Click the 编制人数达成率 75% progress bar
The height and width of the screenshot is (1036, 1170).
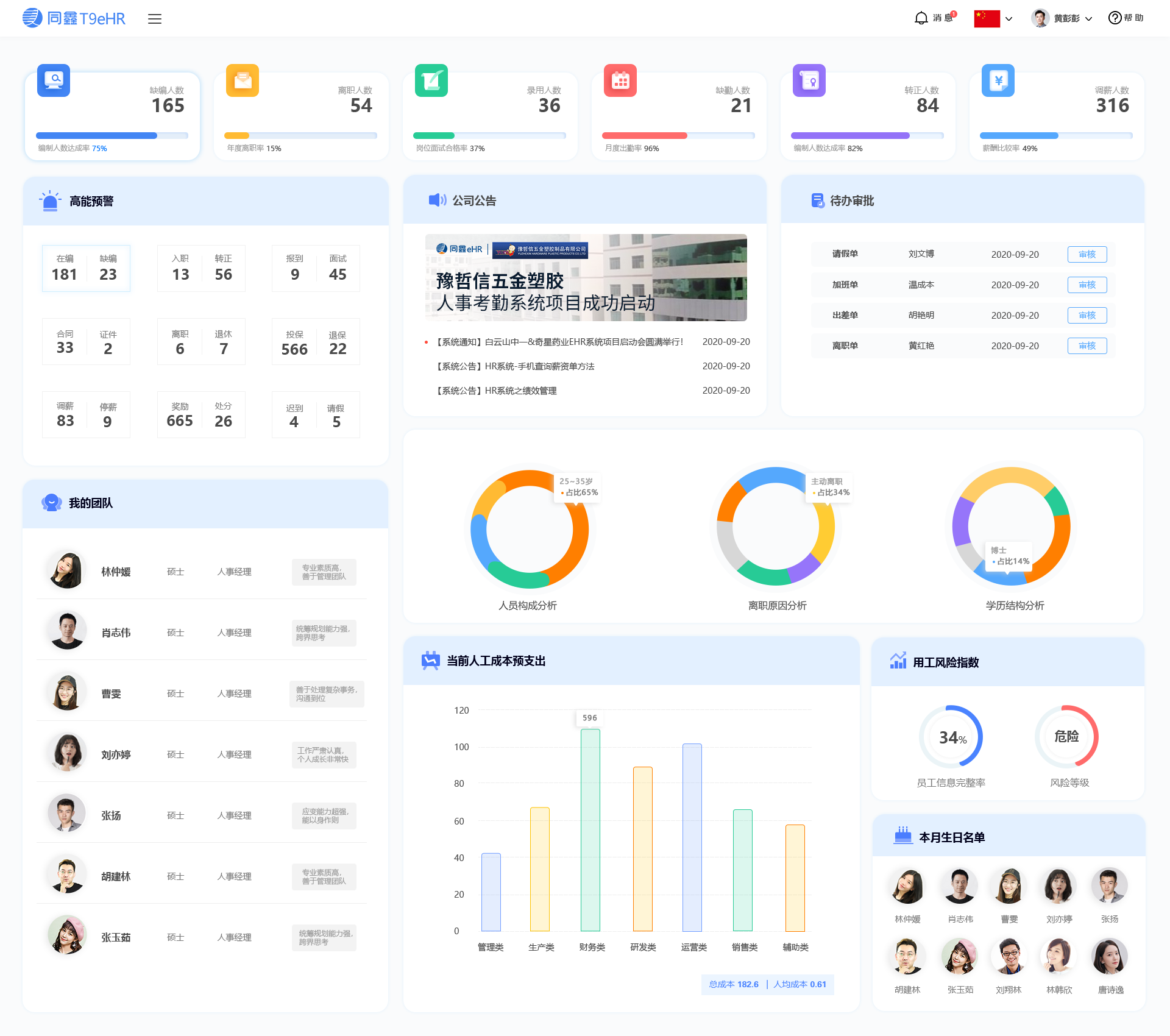pyautogui.click(x=112, y=135)
